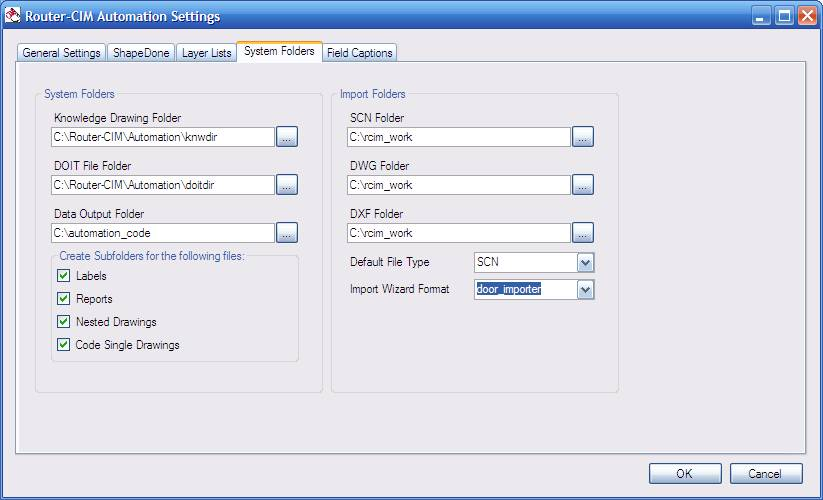Toggle the Code Single Drawings checkbox
The image size is (823, 500).
coord(64,345)
